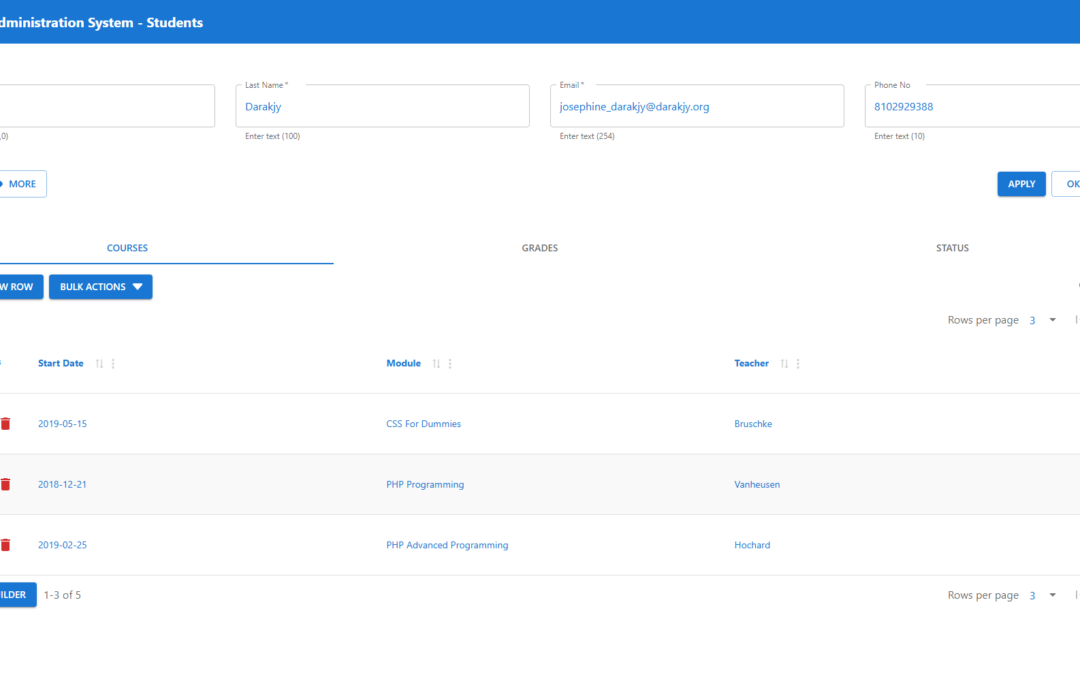Sort by Teacher column
1080x675 pixels.
(x=784, y=364)
